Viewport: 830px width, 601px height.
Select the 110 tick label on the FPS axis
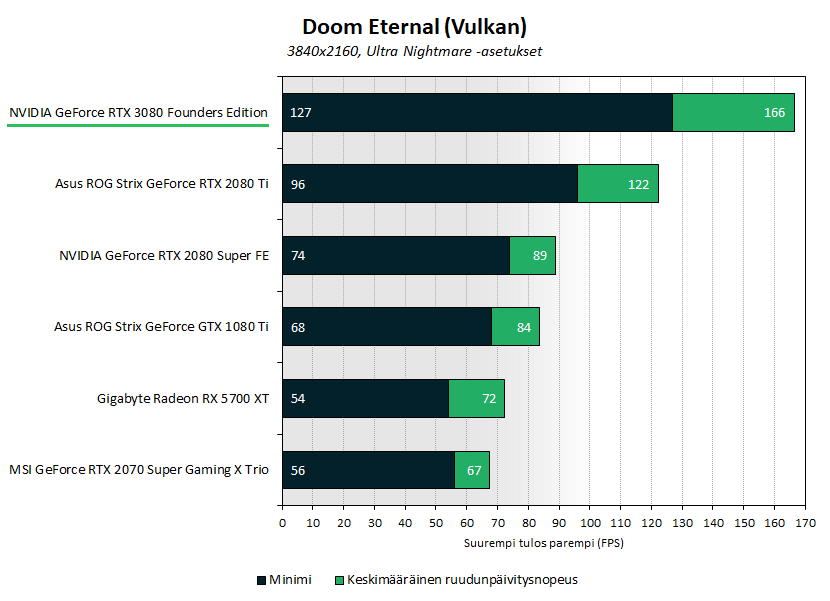[x=621, y=523]
